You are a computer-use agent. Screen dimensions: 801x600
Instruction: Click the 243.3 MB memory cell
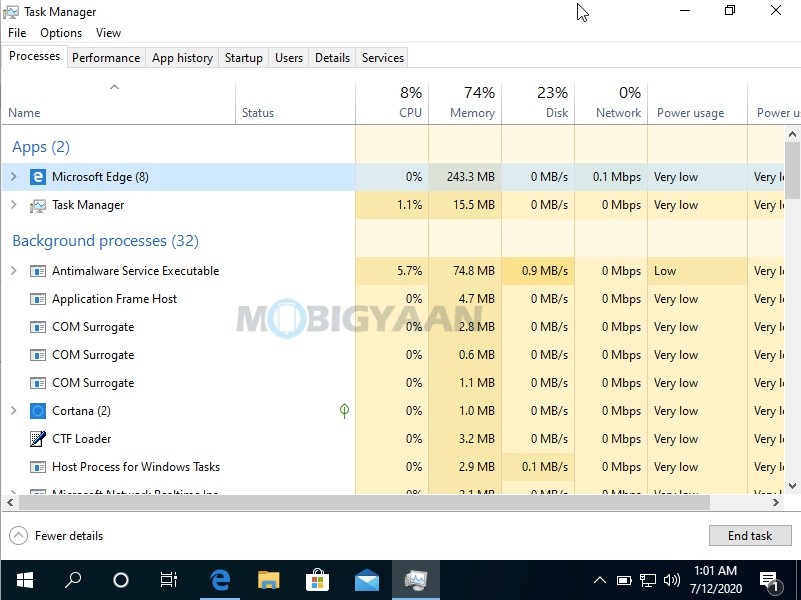click(465, 177)
